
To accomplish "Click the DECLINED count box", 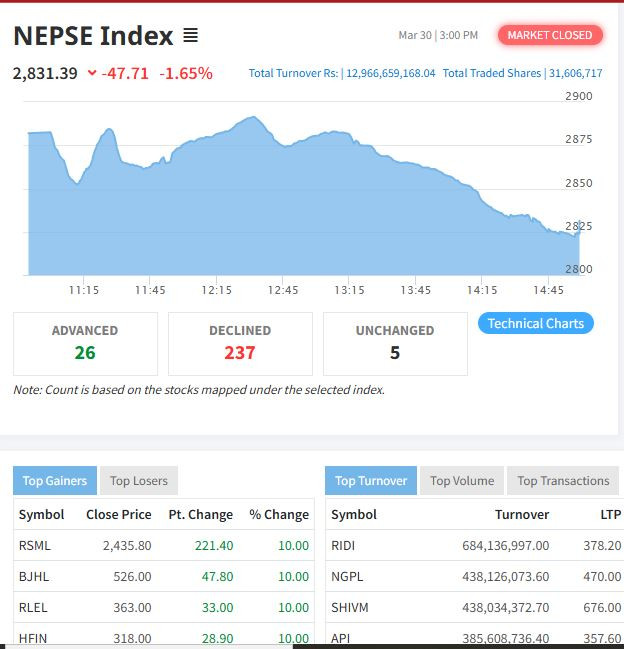I will (x=240, y=343).
